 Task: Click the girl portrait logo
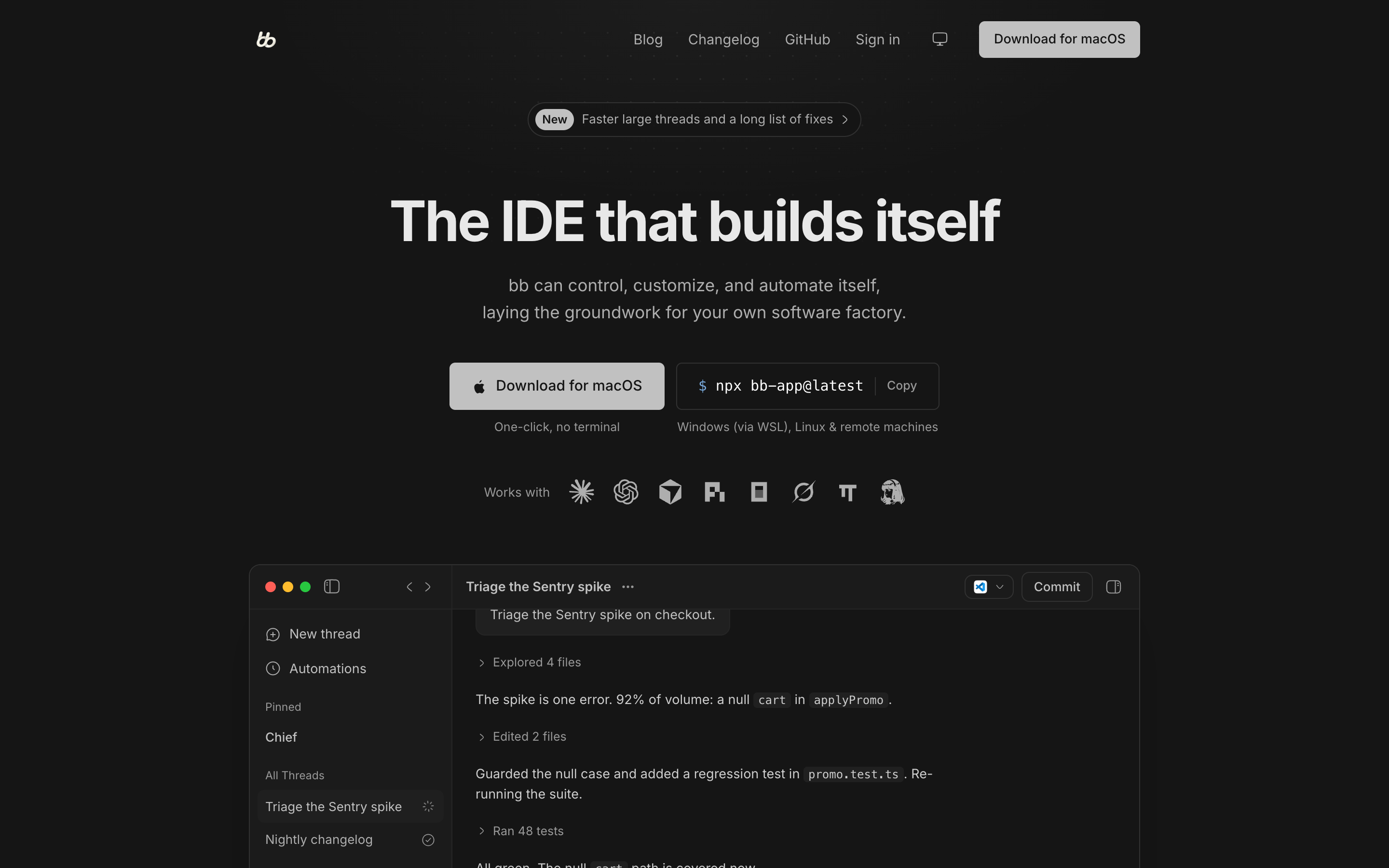(x=892, y=492)
